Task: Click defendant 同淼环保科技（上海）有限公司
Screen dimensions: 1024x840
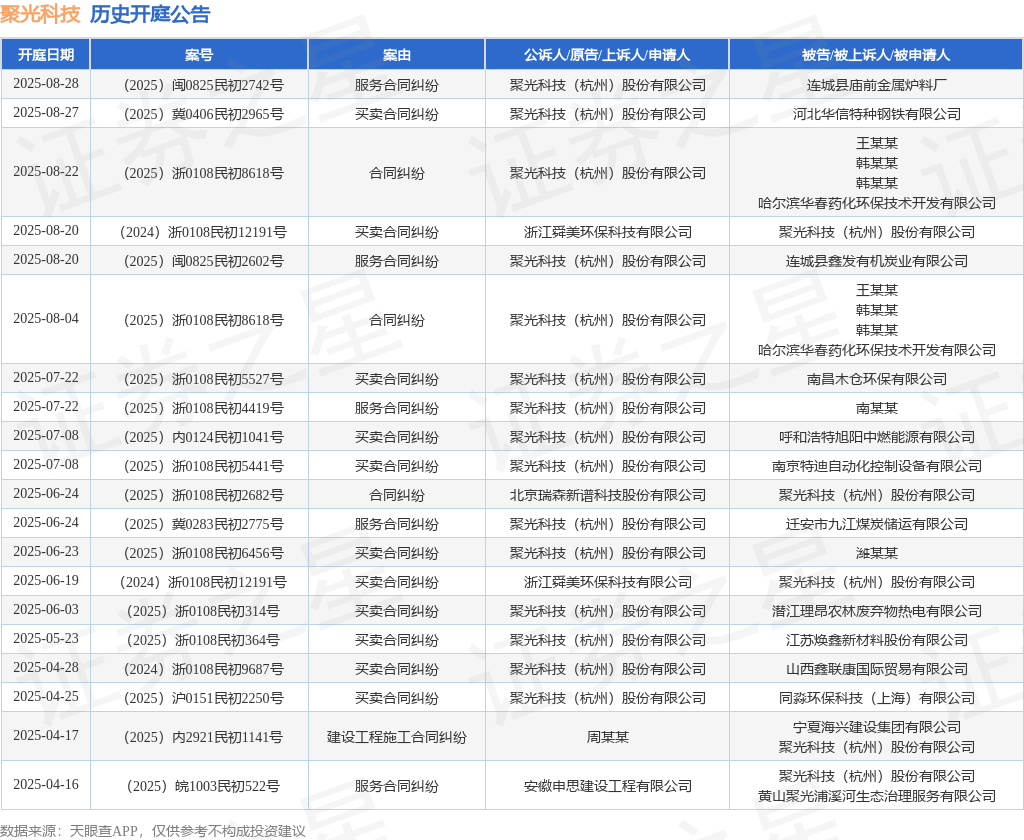Action: tap(876, 698)
